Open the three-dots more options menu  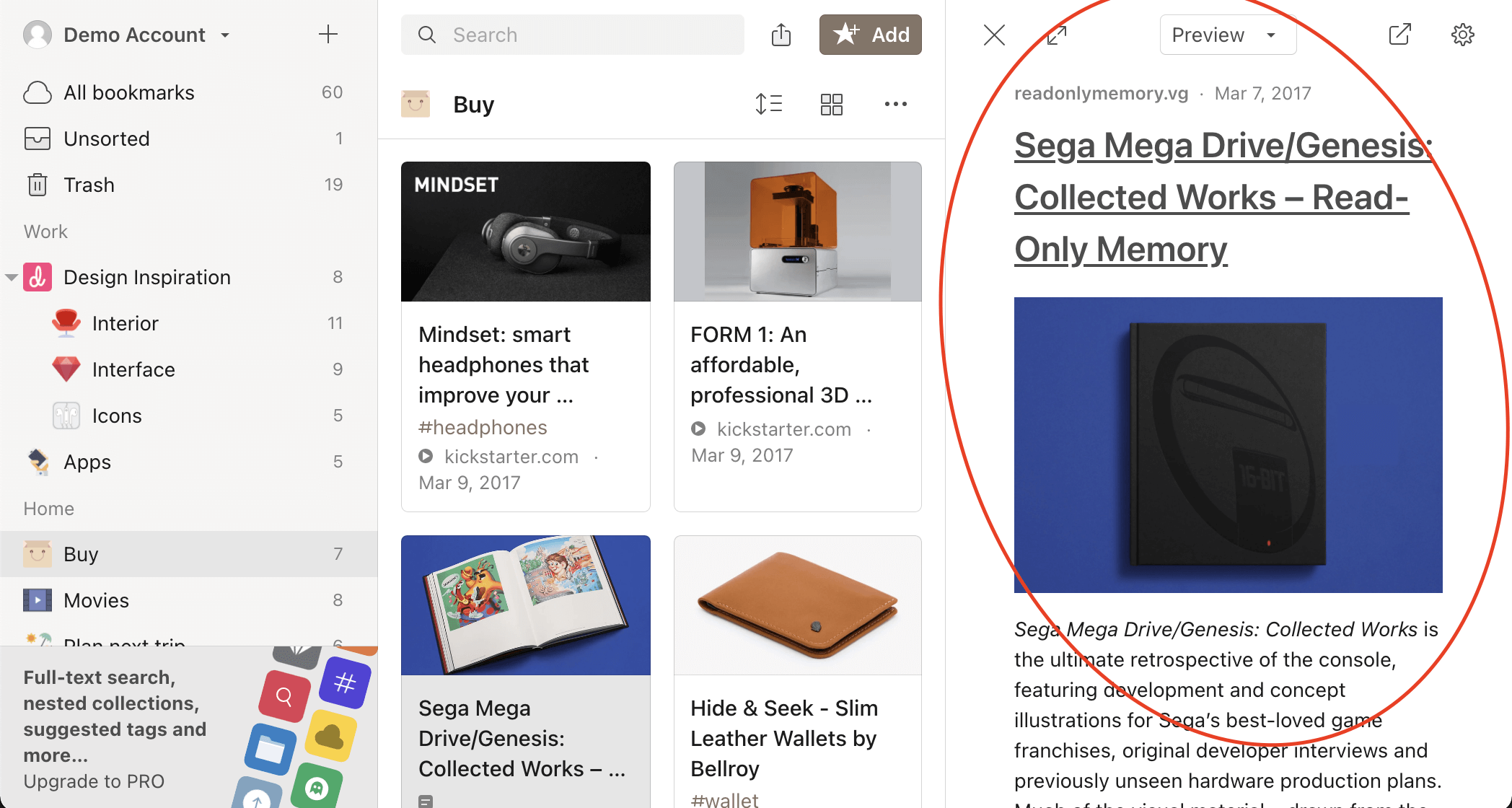click(895, 104)
